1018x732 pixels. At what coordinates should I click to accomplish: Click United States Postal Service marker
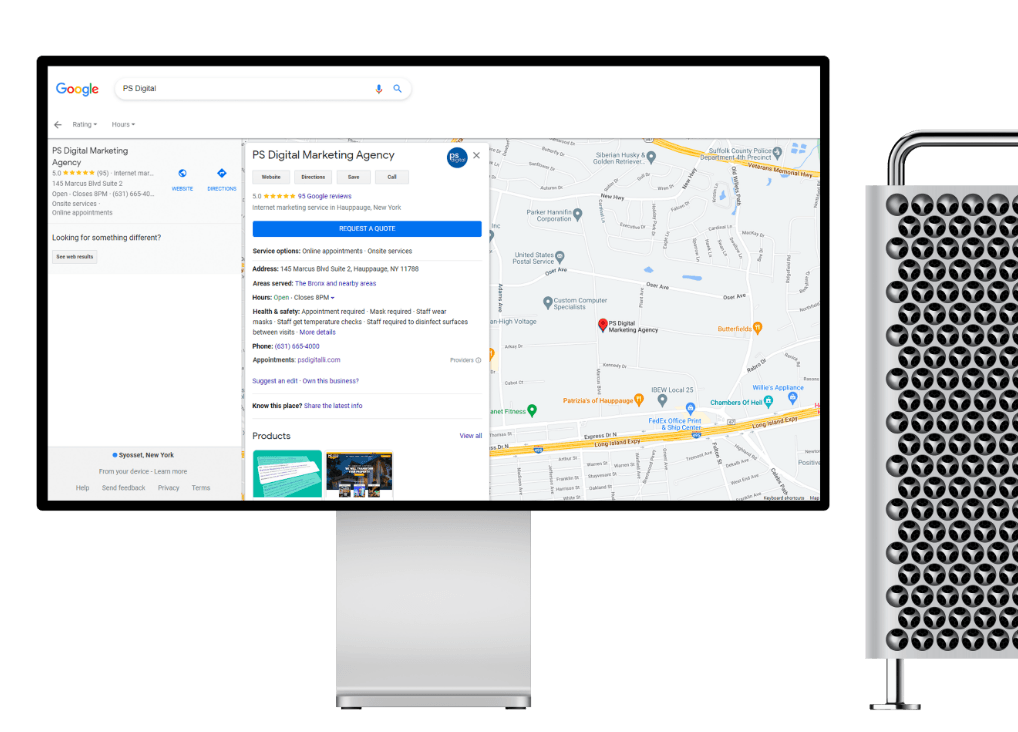pos(559,257)
